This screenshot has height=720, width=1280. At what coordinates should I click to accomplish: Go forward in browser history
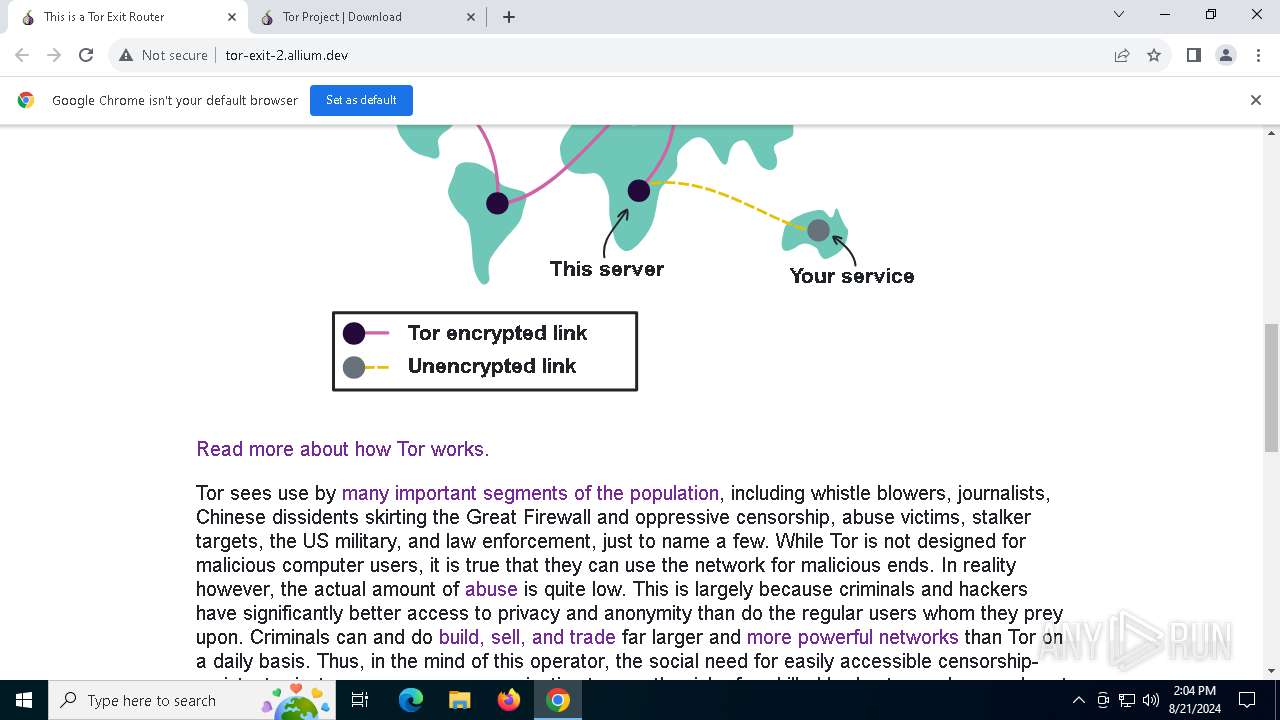click(54, 55)
